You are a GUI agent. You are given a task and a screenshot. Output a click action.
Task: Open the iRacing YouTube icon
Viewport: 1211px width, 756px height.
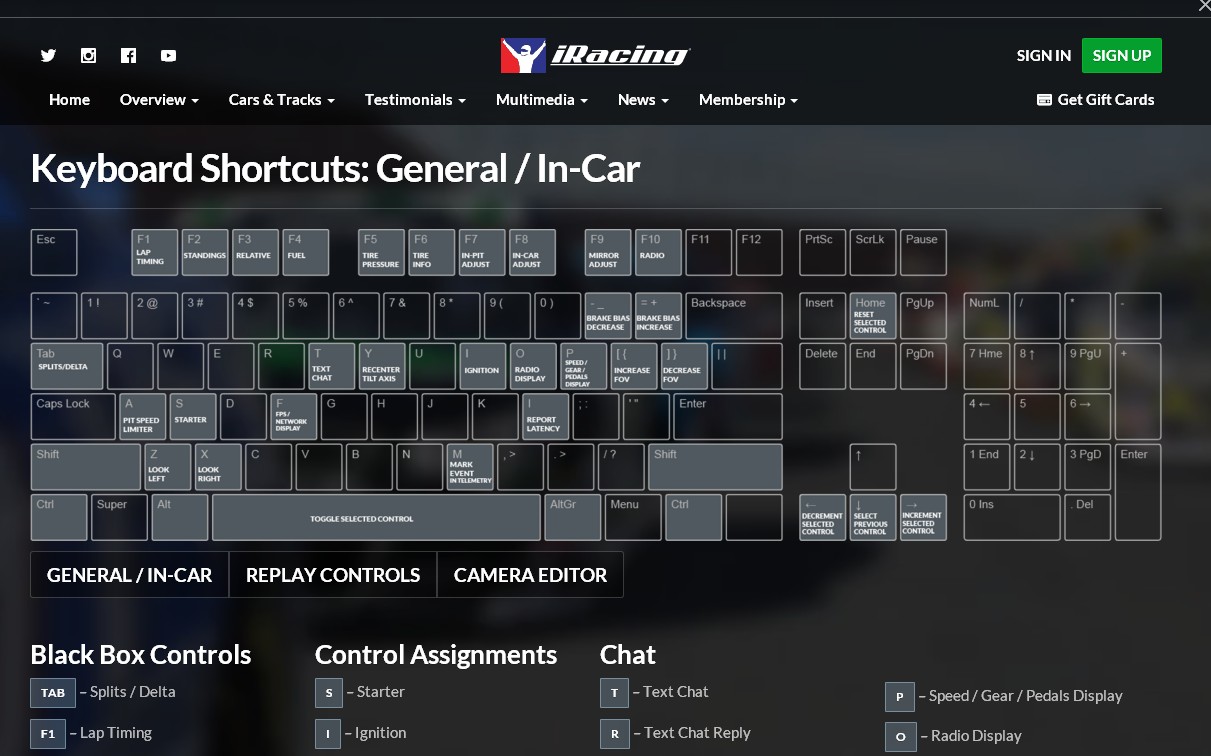[168, 56]
